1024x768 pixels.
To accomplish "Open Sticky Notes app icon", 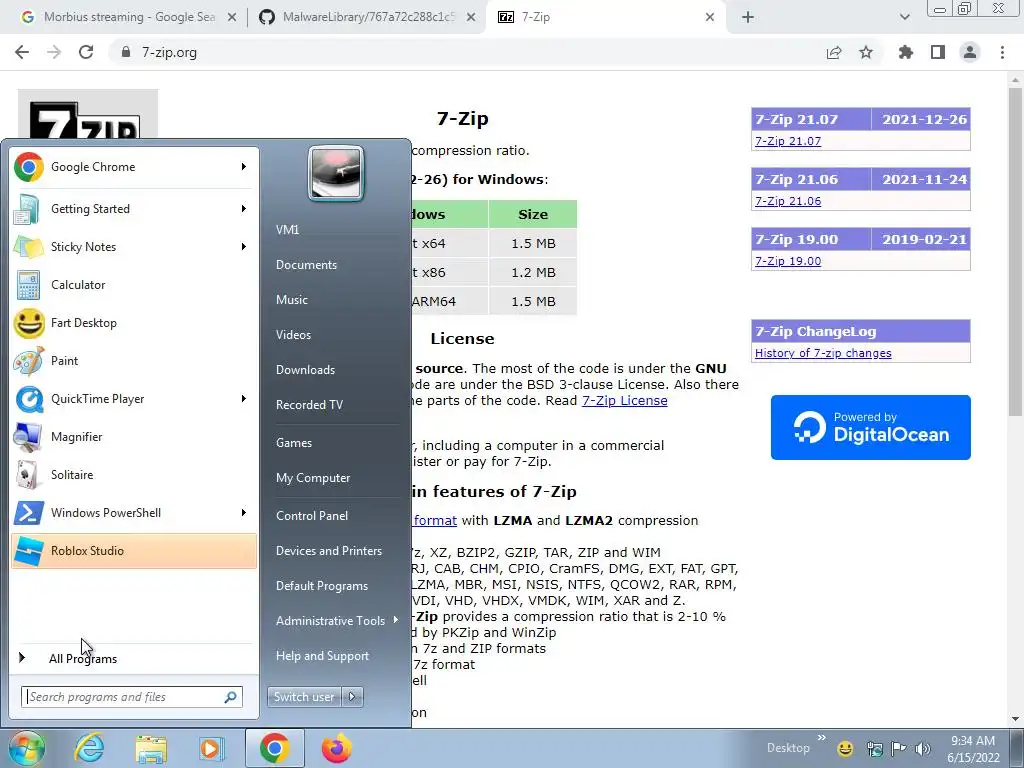I will point(29,247).
